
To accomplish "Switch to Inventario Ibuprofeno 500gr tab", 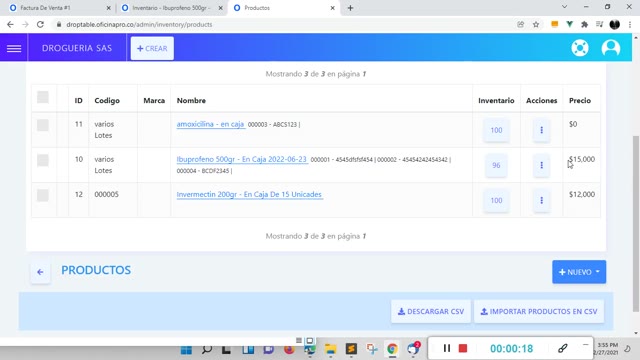I will [171, 8].
